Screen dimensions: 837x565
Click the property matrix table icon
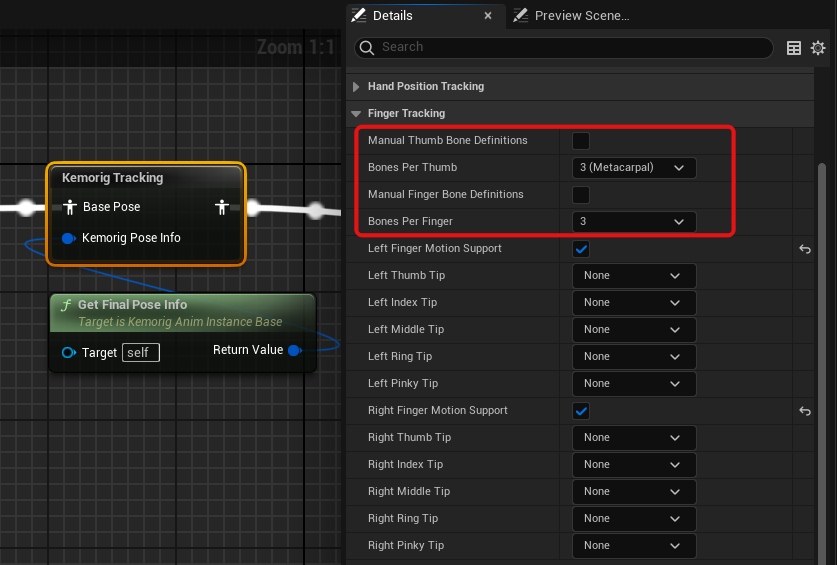pyautogui.click(x=794, y=48)
